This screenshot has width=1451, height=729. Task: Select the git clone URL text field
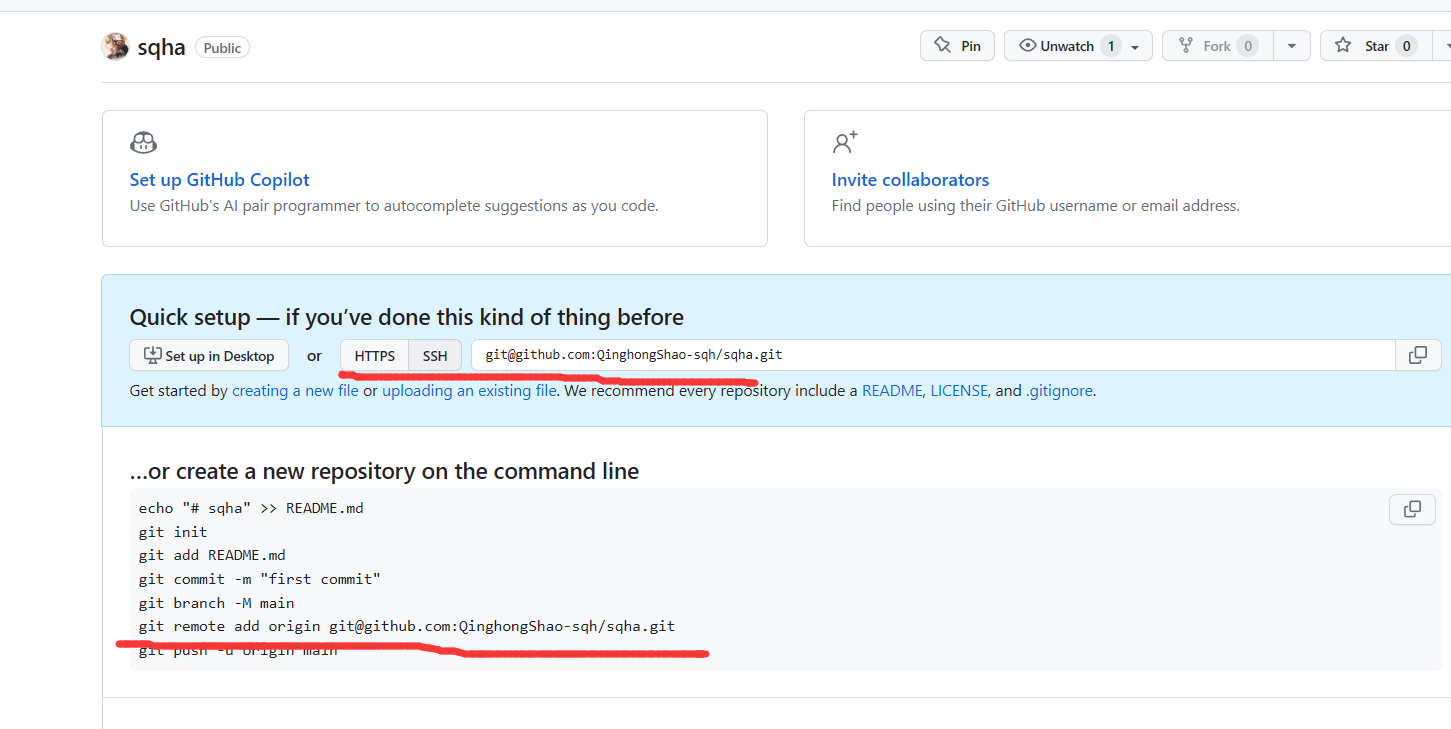(x=933, y=355)
